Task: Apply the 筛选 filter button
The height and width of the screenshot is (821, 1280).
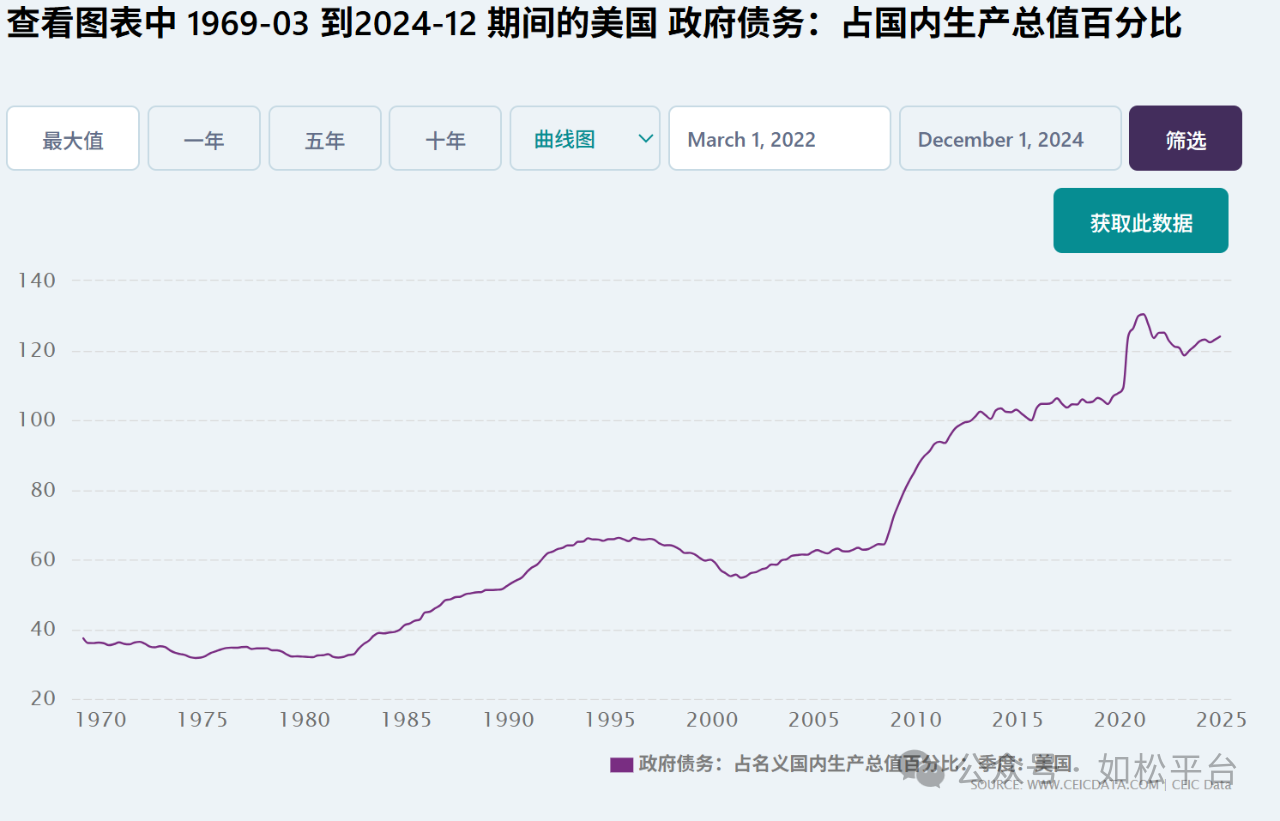Action: 1185,139
